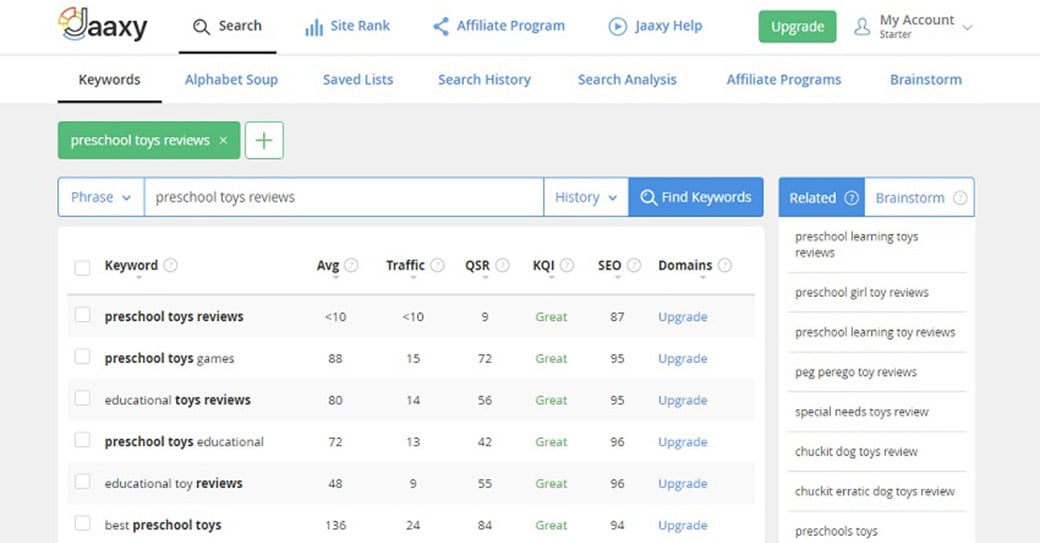Click the keyword search input field
1040x543 pixels.
point(344,198)
